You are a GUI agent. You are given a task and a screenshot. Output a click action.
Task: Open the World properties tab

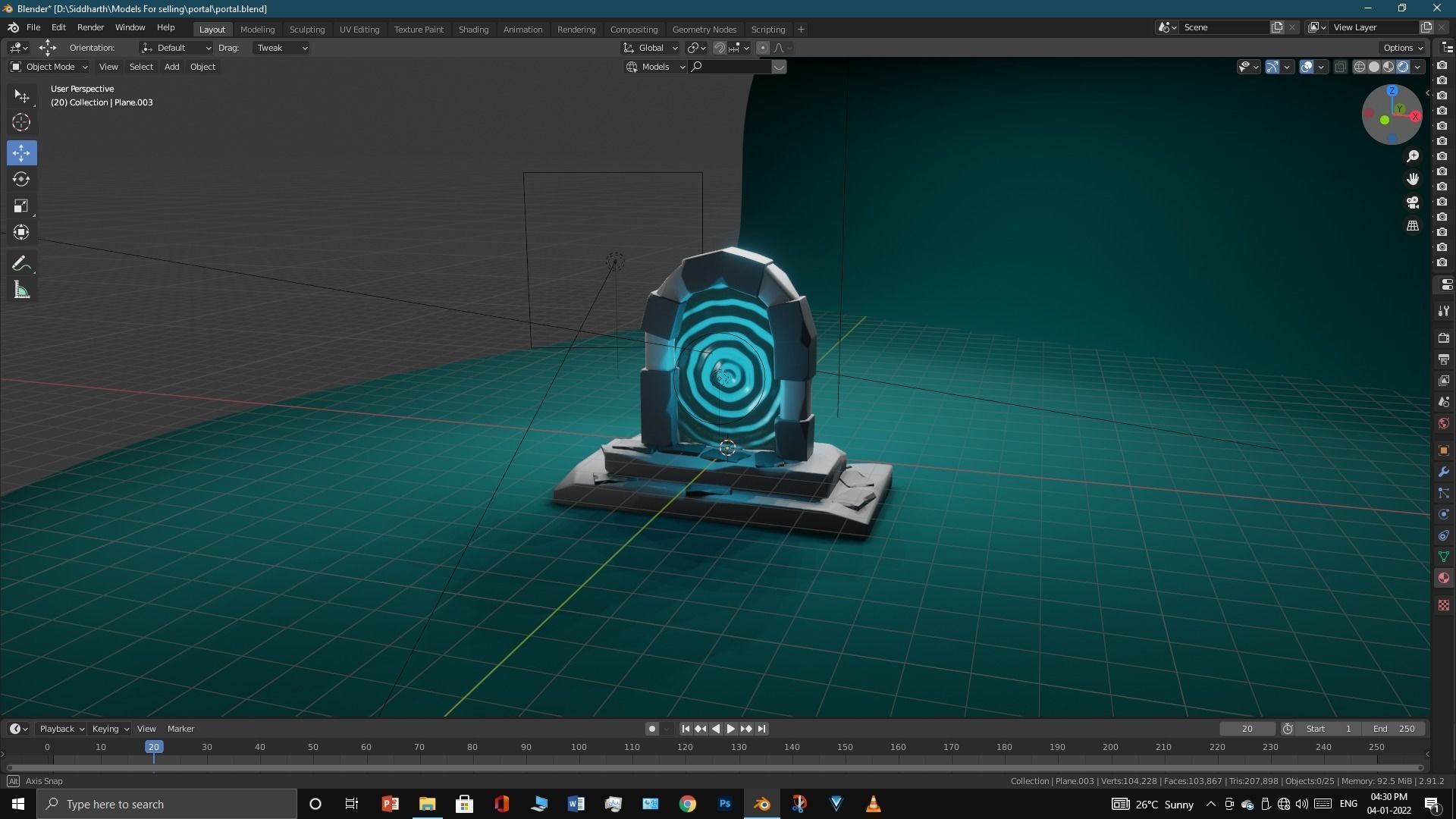pyautogui.click(x=1443, y=423)
